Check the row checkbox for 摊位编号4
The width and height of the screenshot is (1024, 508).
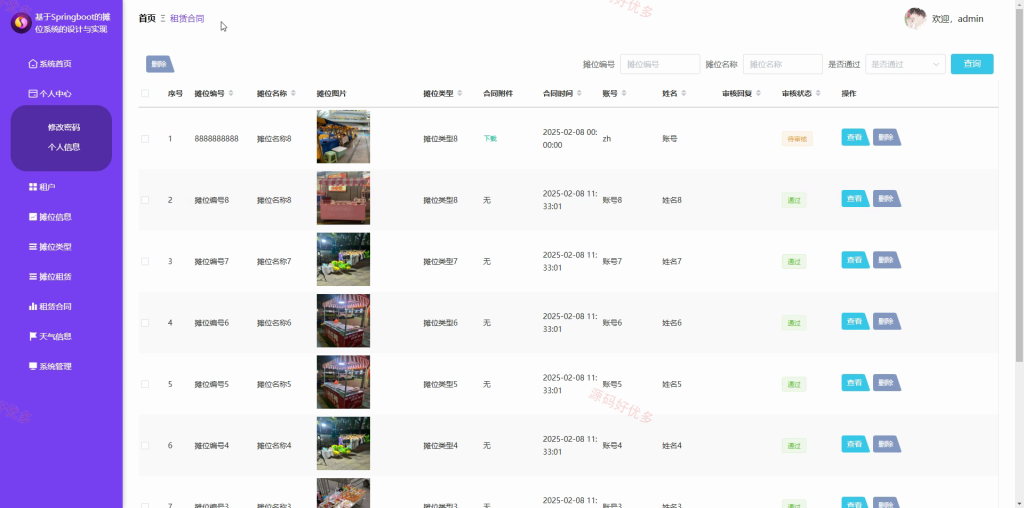145,446
